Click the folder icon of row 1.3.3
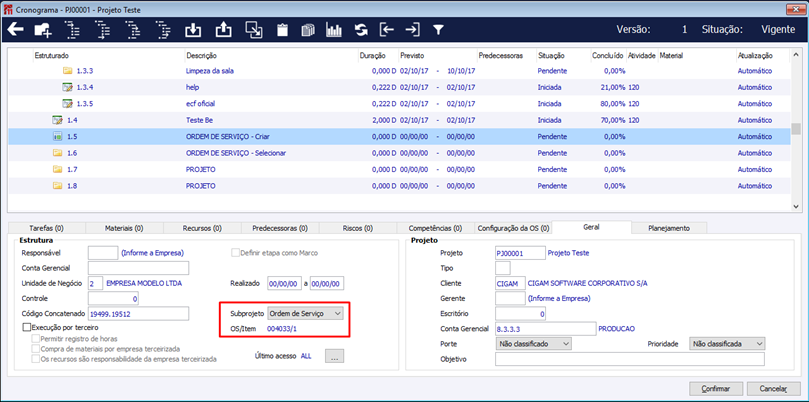Viewport: 809px width, 402px height. 68,71
